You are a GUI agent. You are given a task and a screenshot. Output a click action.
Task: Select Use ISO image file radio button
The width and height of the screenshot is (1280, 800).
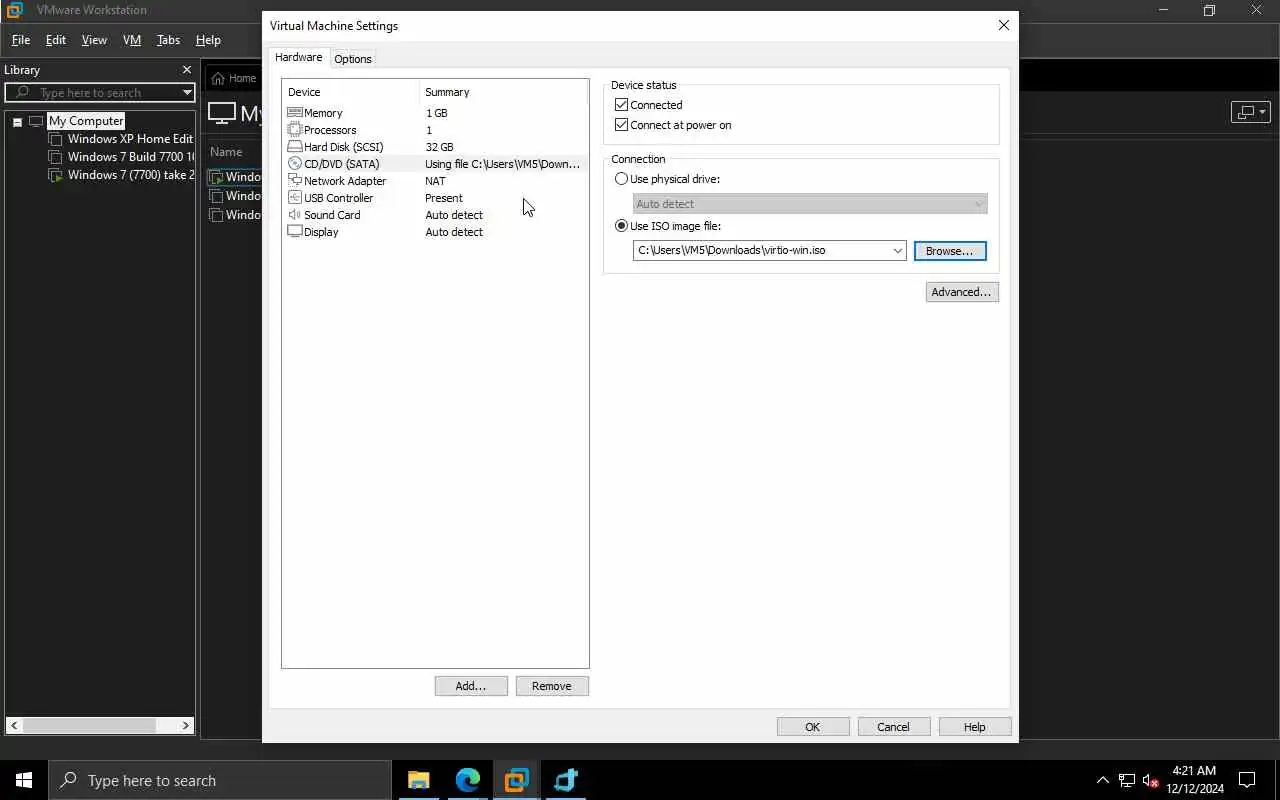(622, 226)
